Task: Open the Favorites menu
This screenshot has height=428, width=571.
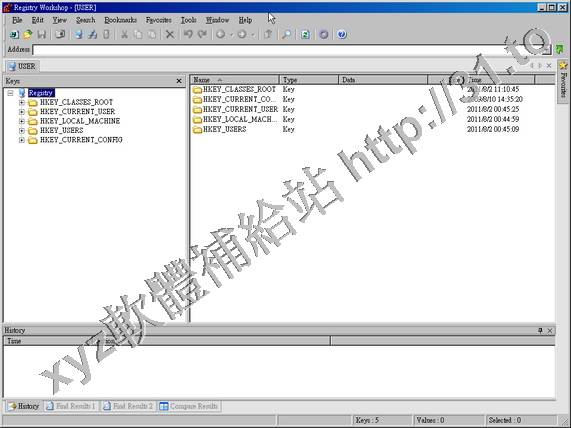Action: [x=159, y=20]
